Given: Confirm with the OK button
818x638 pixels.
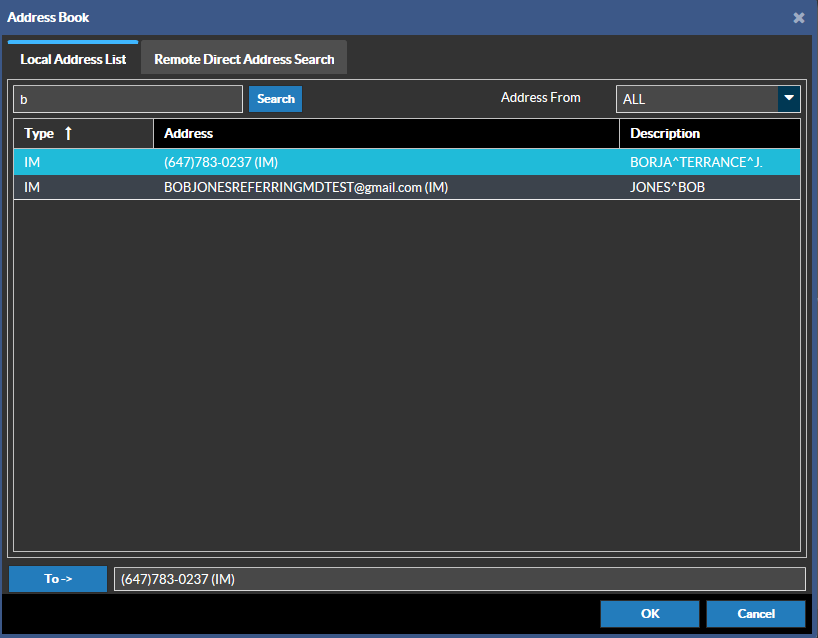Looking at the screenshot, I should [650, 613].
